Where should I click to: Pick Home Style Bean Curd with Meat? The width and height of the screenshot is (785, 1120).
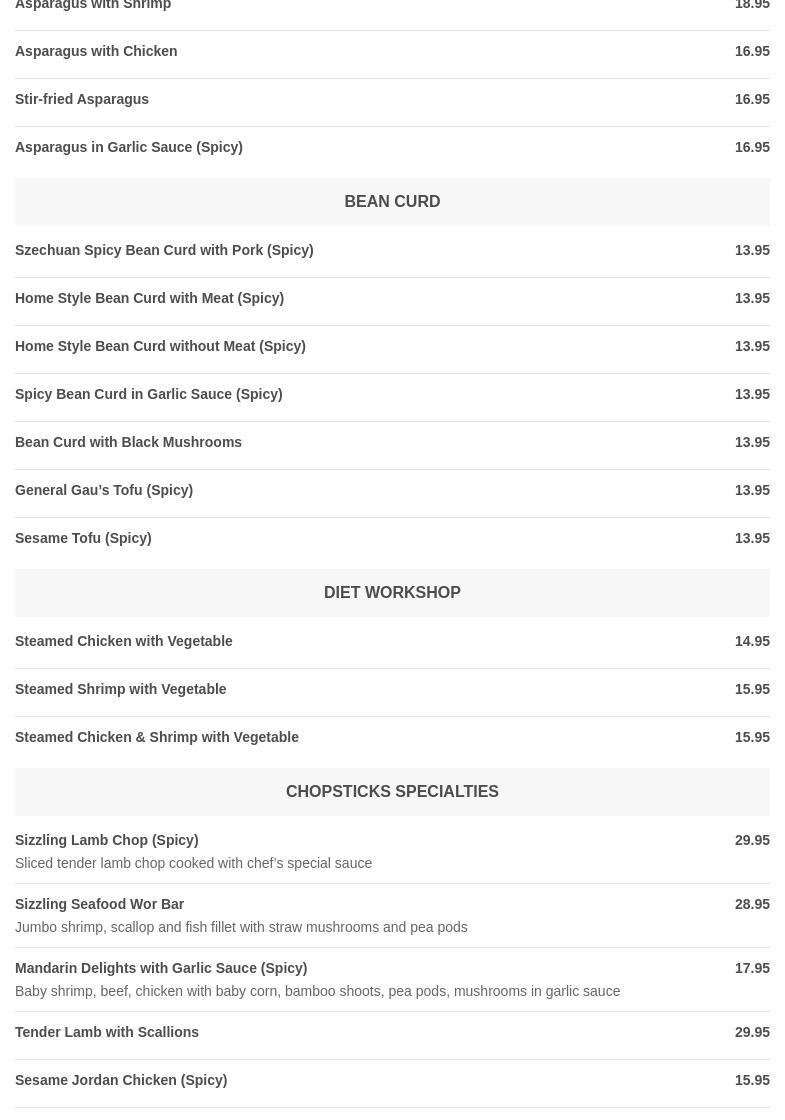[x=149, y=298]
